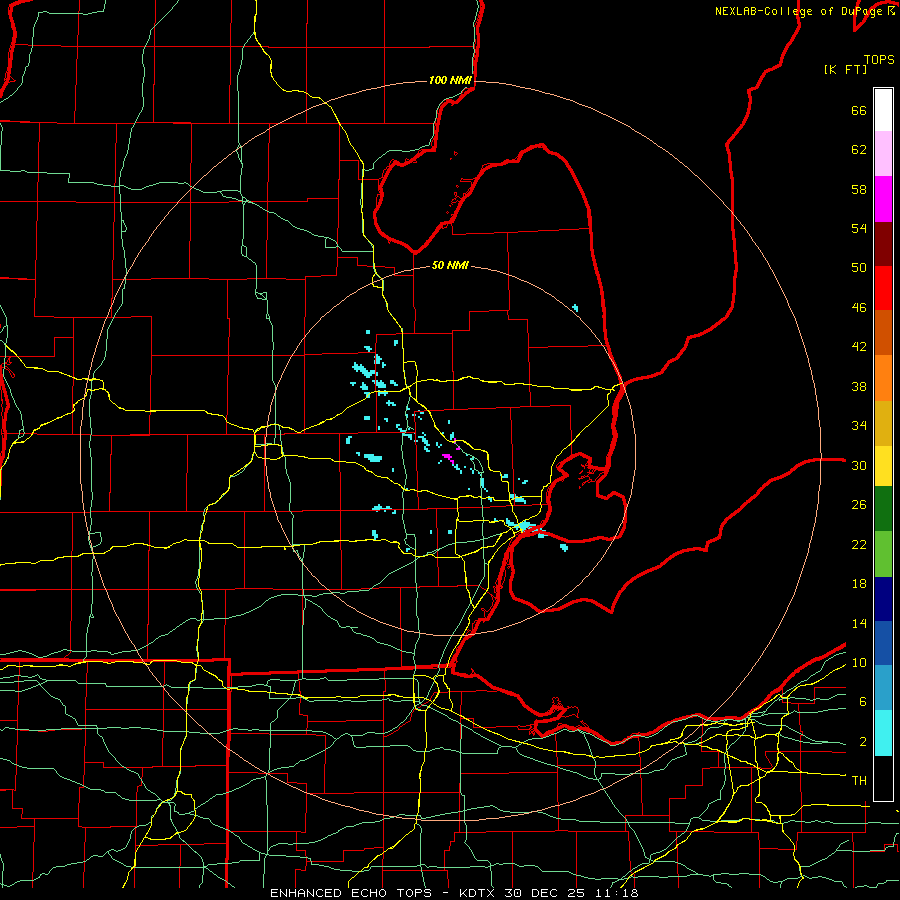
Task: Click the legend value "58"
Action: tap(859, 189)
